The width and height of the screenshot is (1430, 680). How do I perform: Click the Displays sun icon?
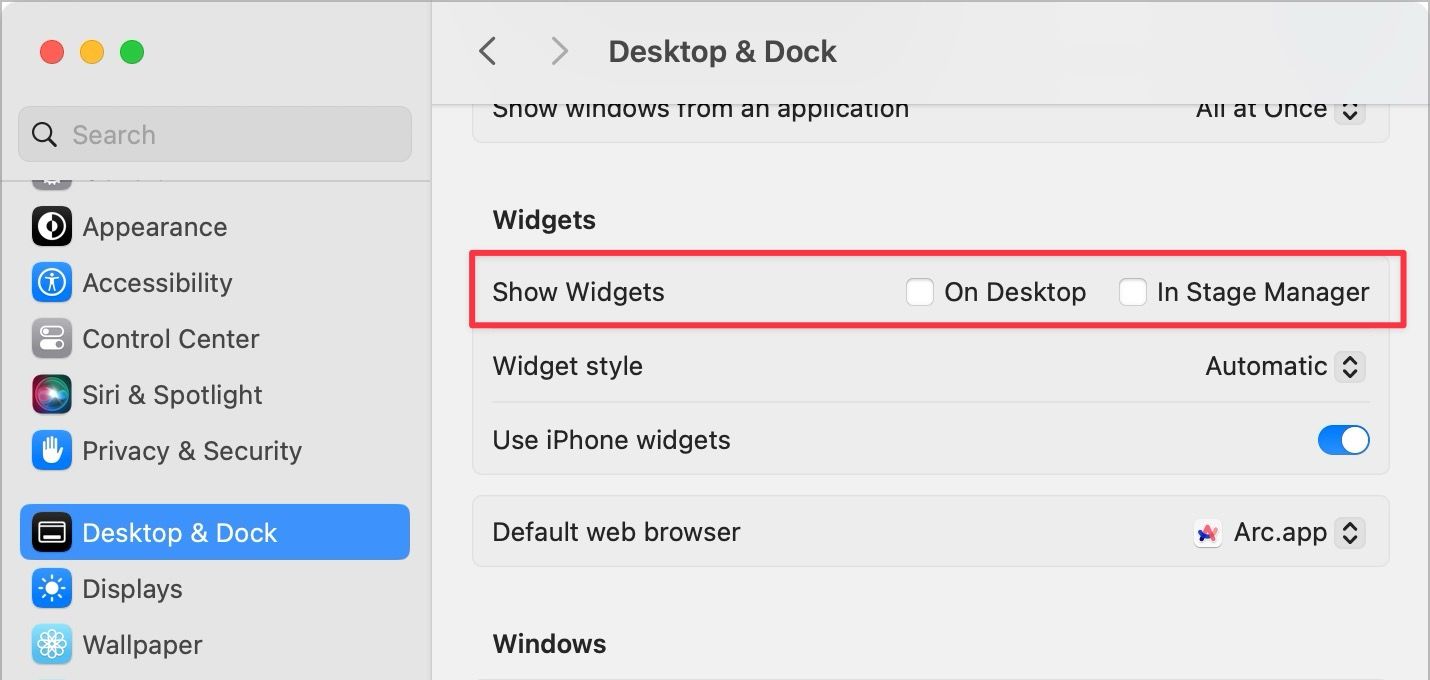point(52,589)
